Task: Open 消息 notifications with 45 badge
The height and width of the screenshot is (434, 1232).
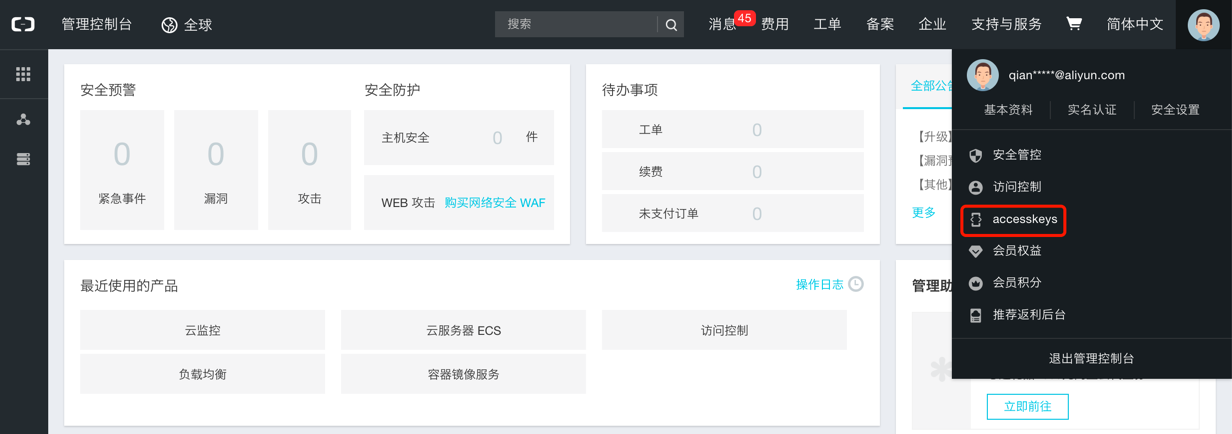Action: (x=723, y=24)
